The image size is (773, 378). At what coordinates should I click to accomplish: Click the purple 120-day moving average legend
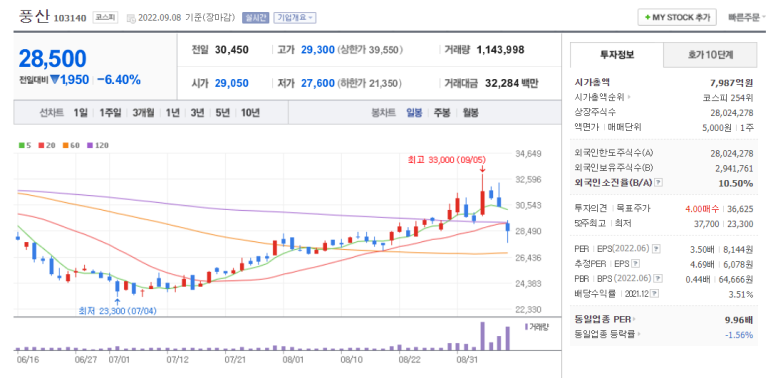click(98, 145)
